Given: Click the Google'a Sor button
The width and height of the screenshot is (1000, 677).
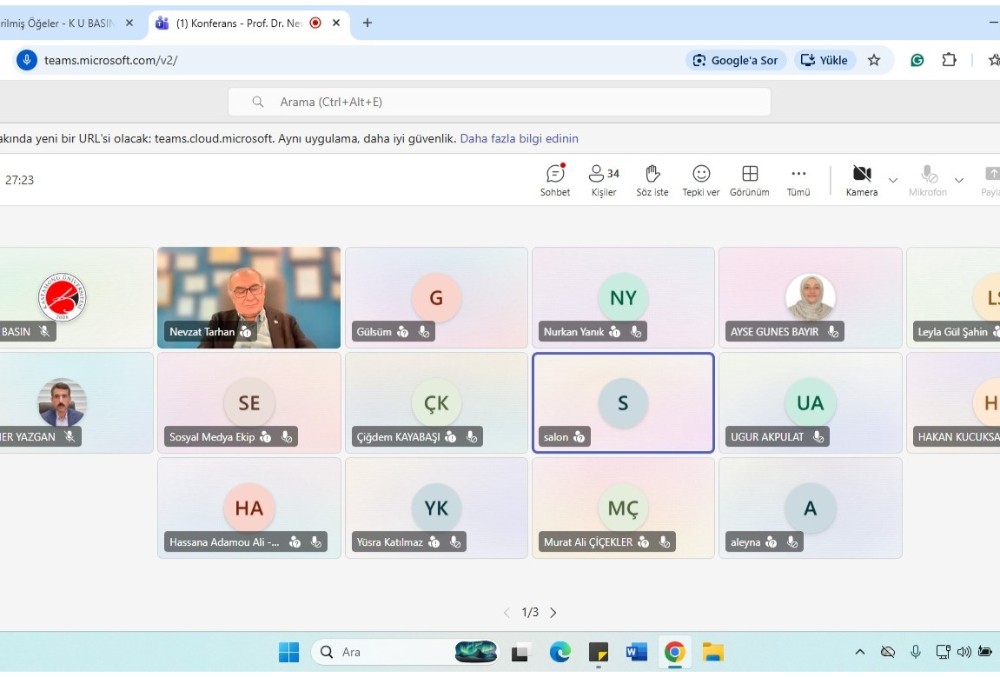Looking at the screenshot, I should [x=735, y=60].
